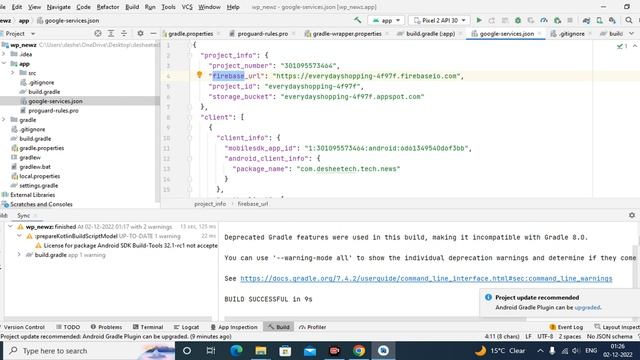The width and height of the screenshot is (640, 360).
Task: Click the LF line separator entry
Action: [528, 336]
